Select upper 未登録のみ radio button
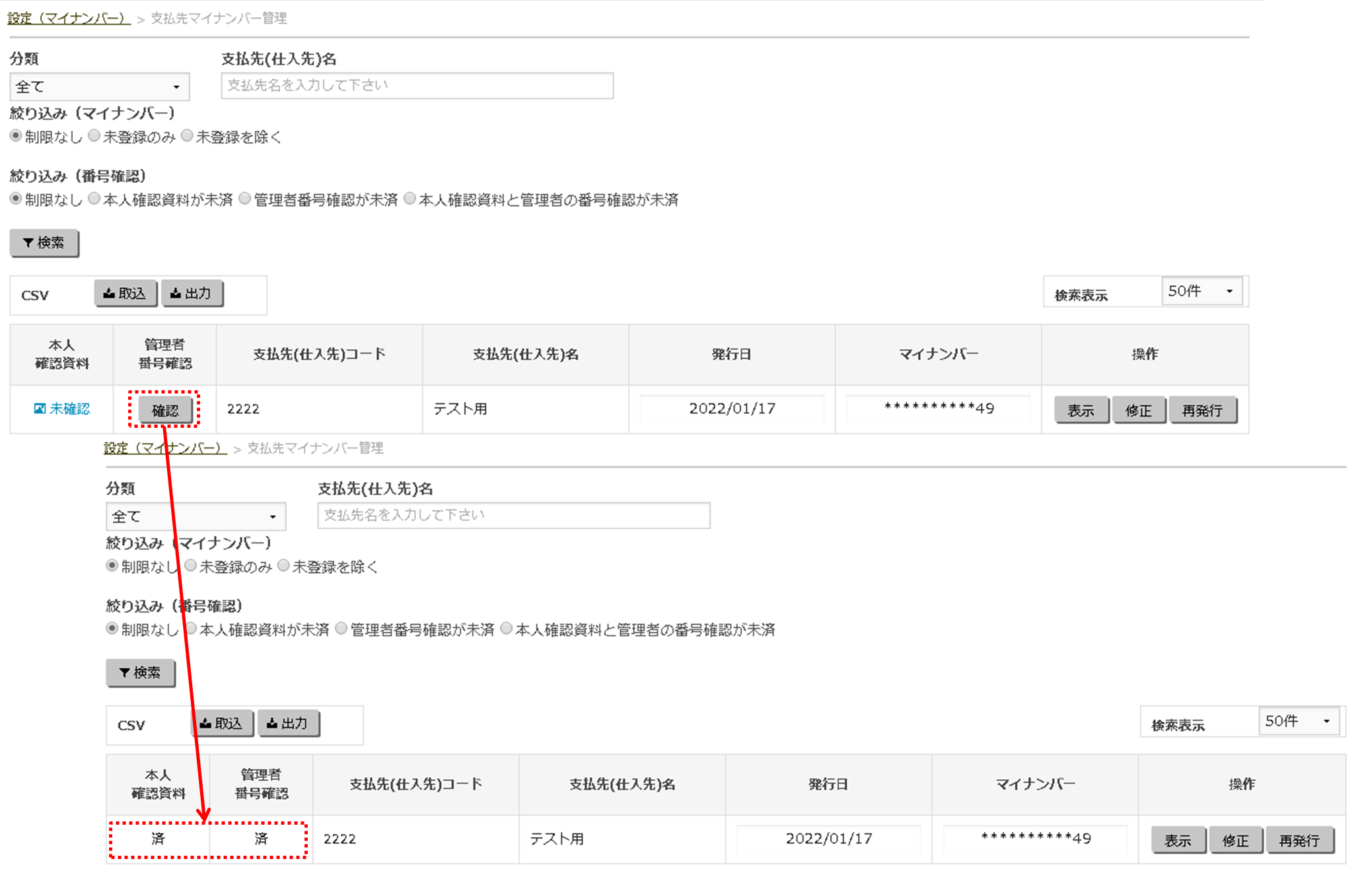The height and width of the screenshot is (896, 1362). point(94,136)
